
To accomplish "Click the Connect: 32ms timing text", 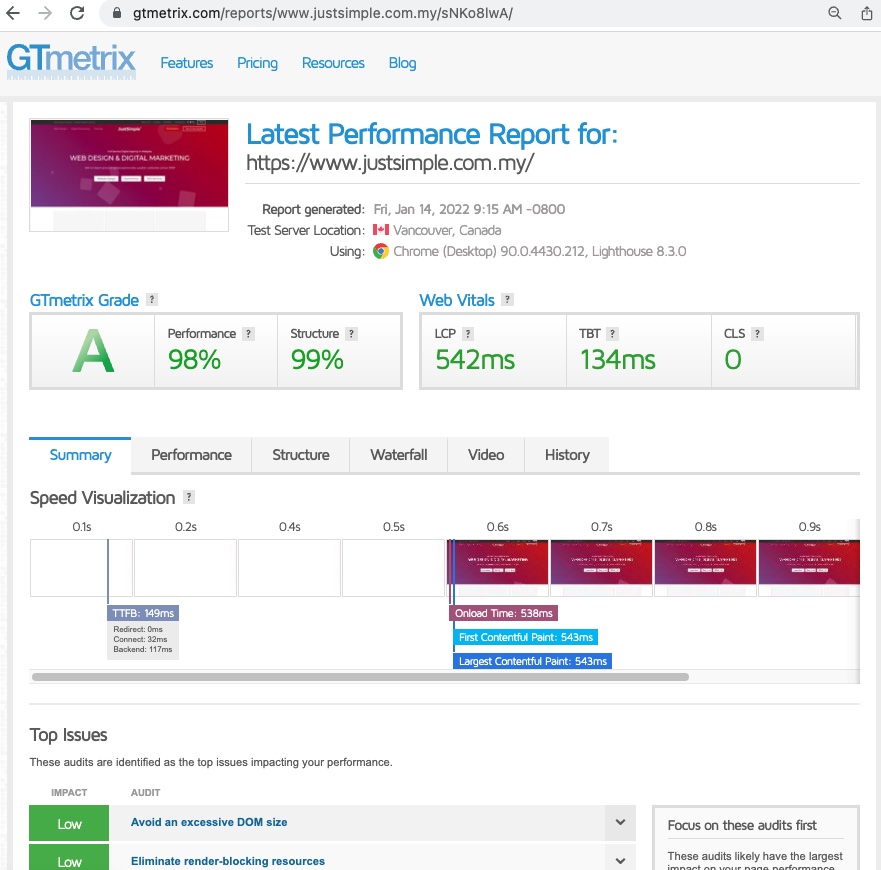I will tap(140, 639).
